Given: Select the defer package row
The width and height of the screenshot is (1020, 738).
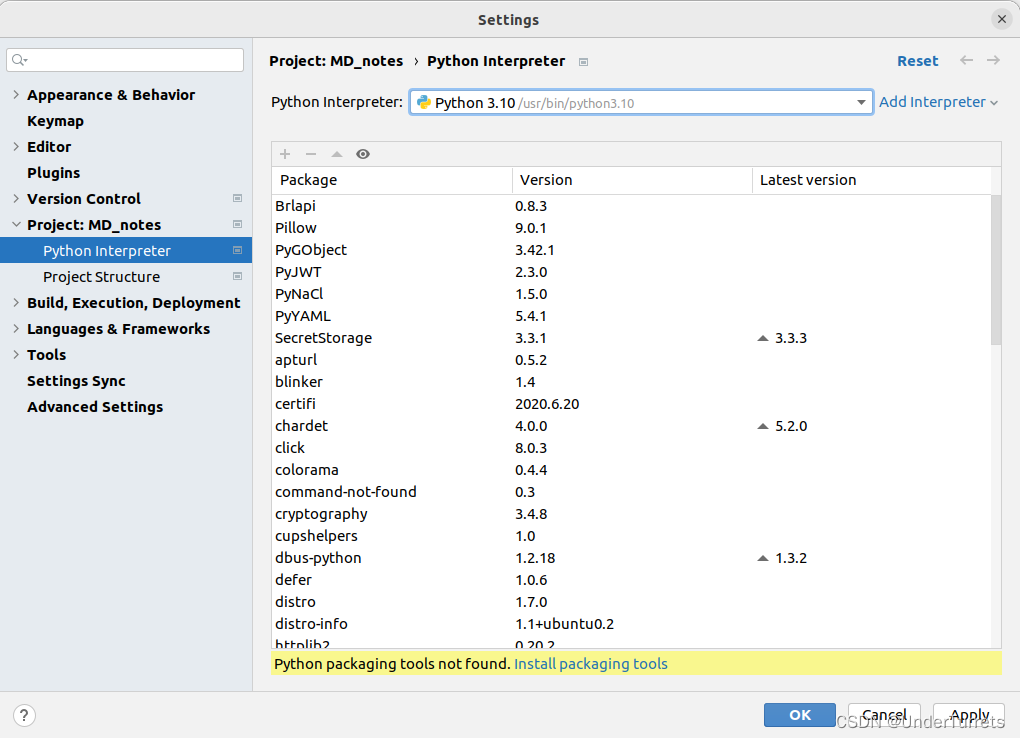Looking at the screenshot, I should click(x=632, y=581).
